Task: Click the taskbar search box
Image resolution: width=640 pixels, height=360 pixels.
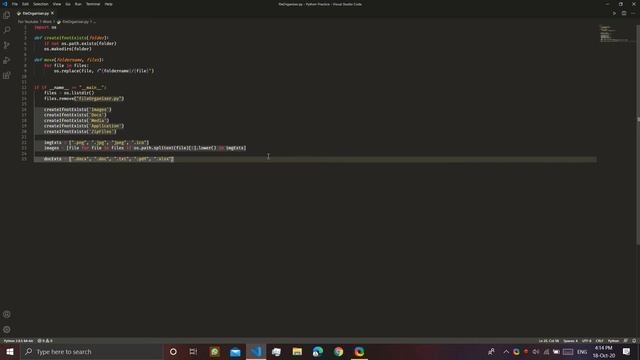Action: click(91, 351)
